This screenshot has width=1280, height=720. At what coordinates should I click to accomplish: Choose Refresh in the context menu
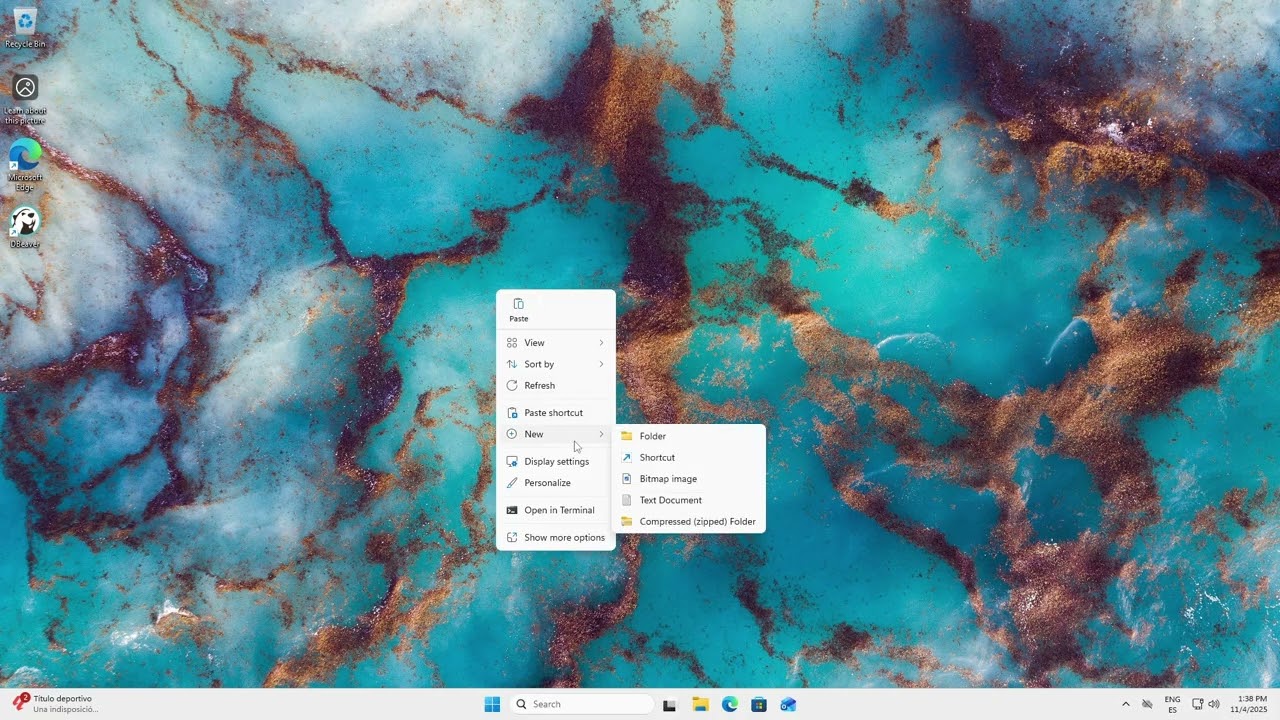click(x=556, y=385)
